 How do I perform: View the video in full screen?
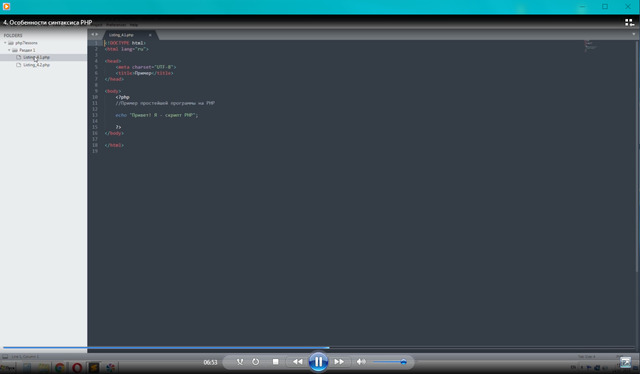coord(625,362)
